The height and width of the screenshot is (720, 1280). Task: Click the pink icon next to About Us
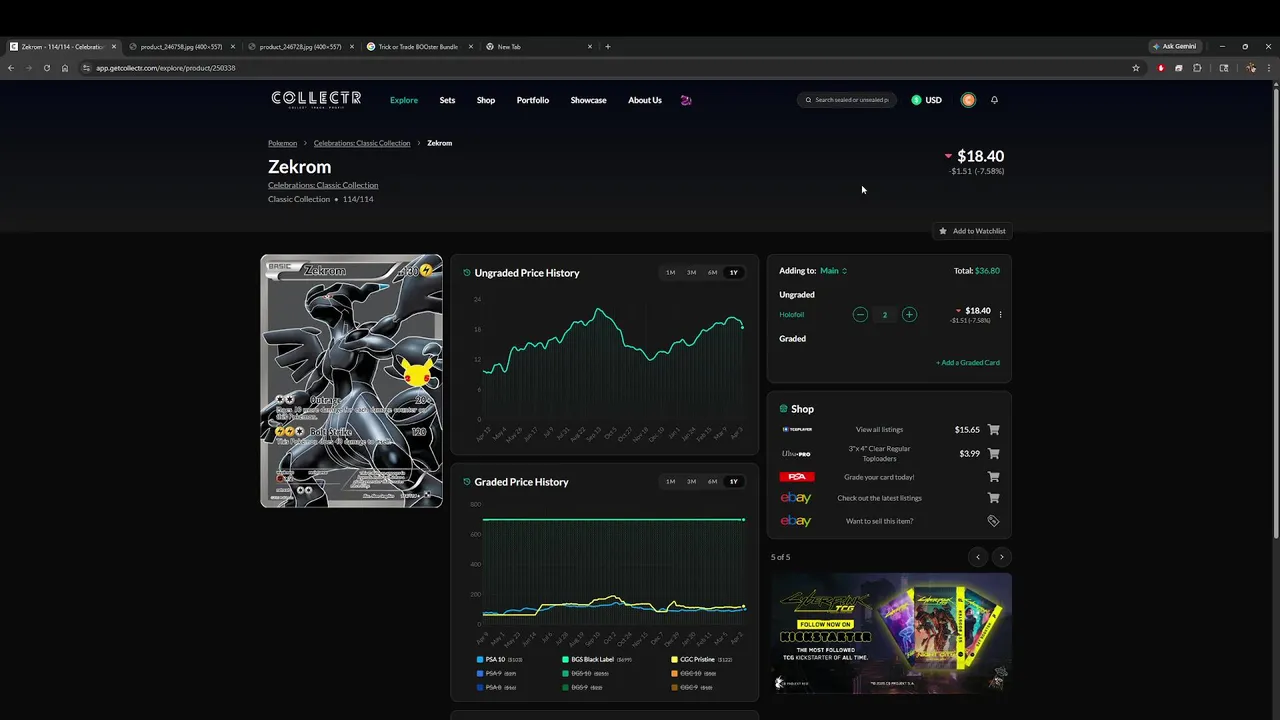pos(686,100)
